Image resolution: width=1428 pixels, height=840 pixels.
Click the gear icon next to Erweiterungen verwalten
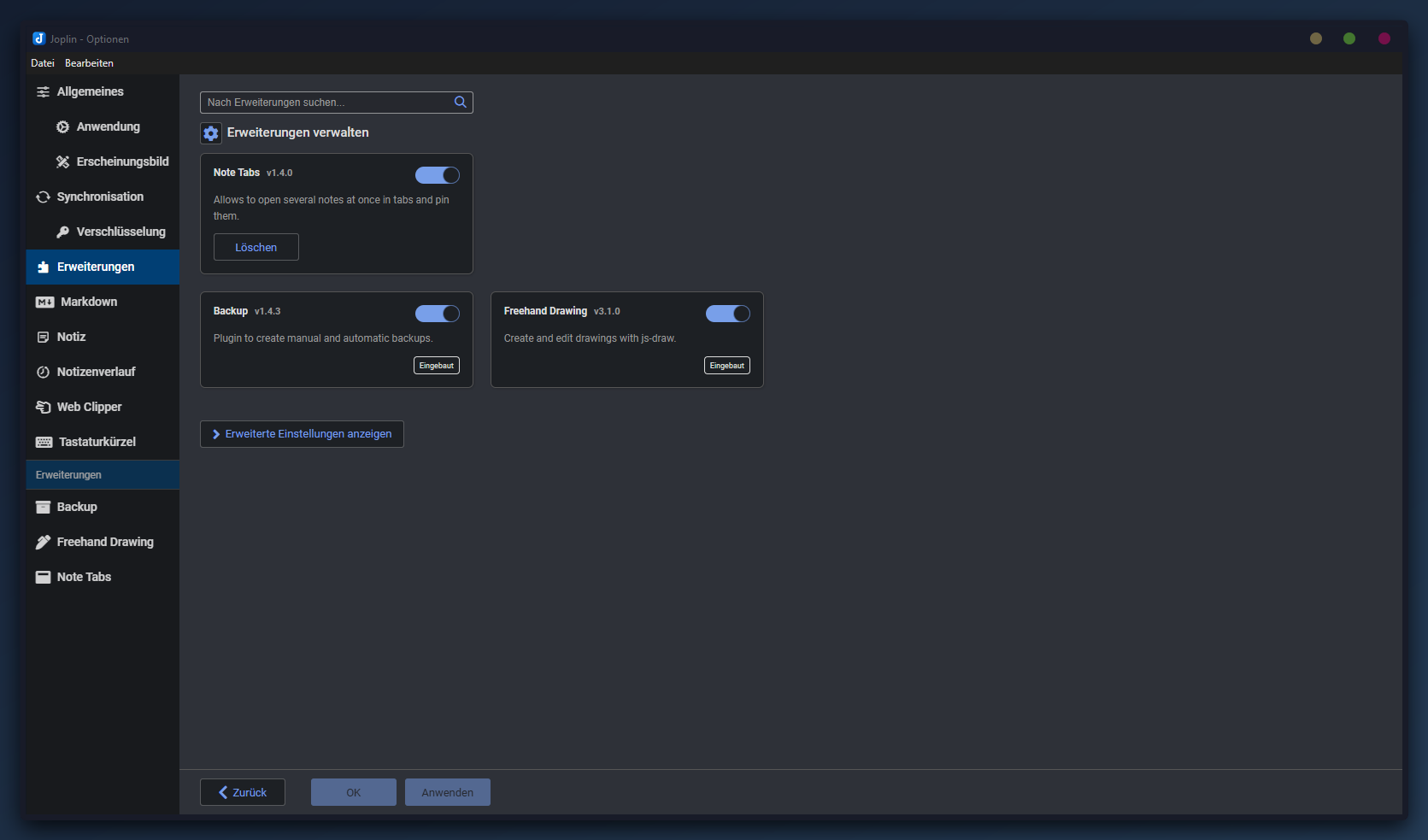pos(211,132)
